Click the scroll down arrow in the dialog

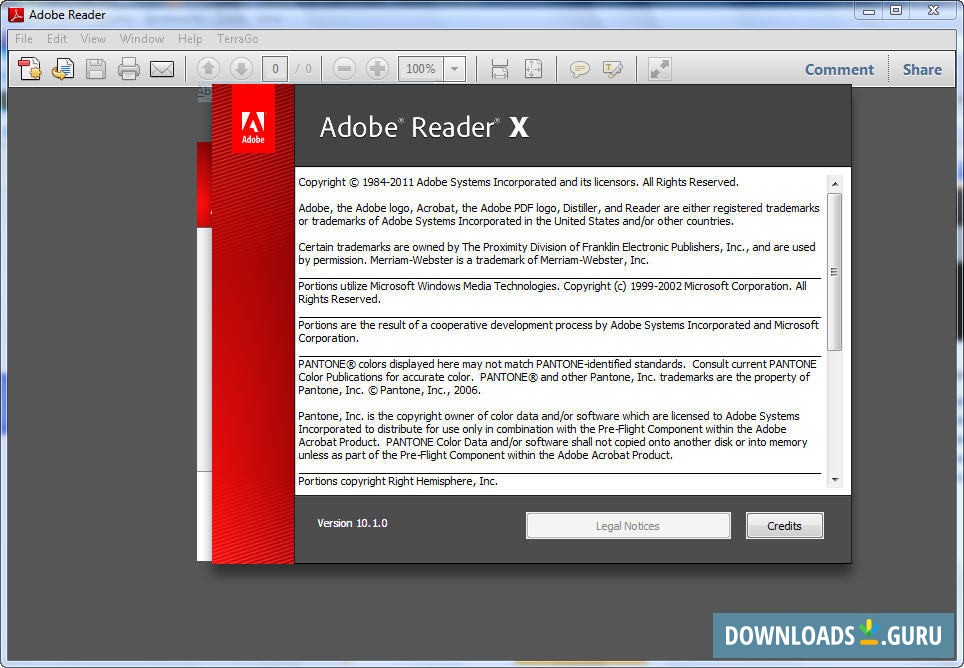tap(834, 479)
